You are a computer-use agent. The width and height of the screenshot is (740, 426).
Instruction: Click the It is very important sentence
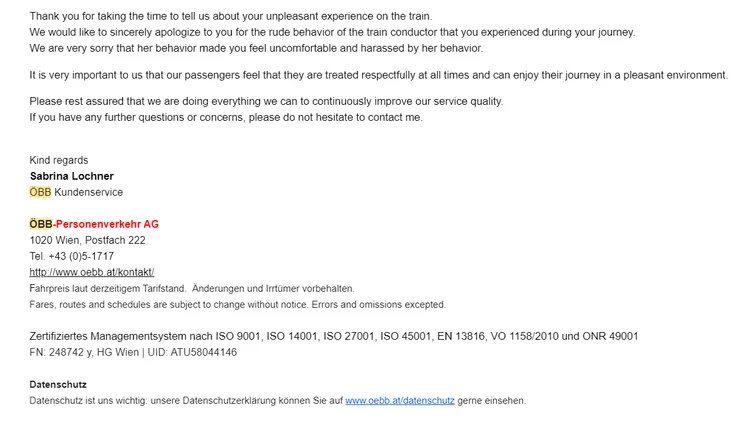click(378, 75)
